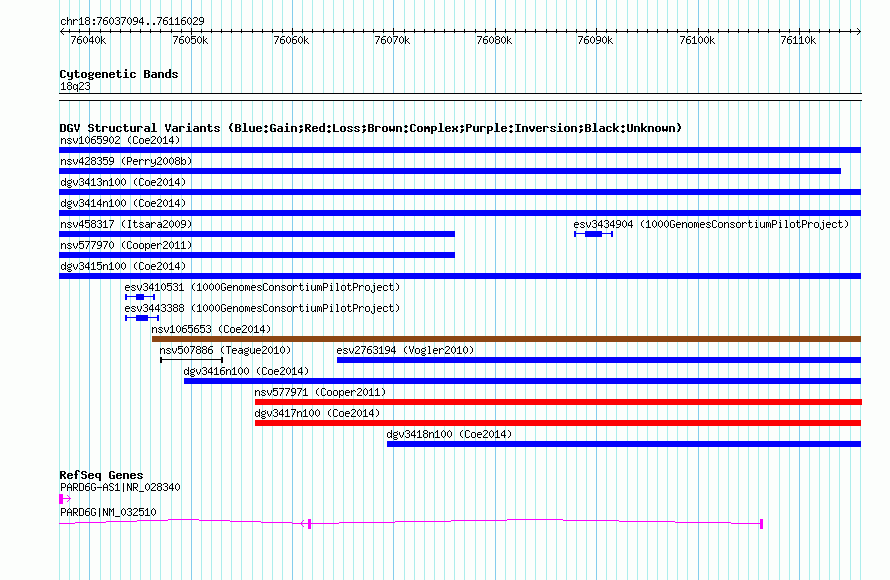
Task: Click the blue dgv3418n100 gain bar
Action: 624,444
